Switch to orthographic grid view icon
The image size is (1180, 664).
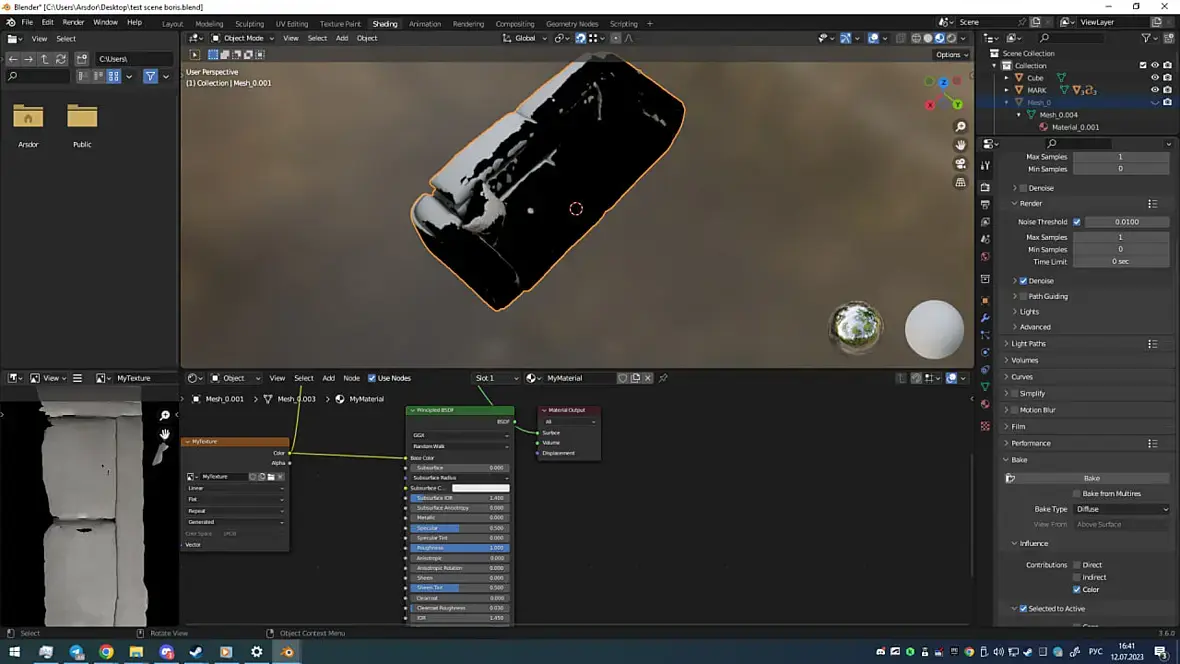tap(961, 183)
